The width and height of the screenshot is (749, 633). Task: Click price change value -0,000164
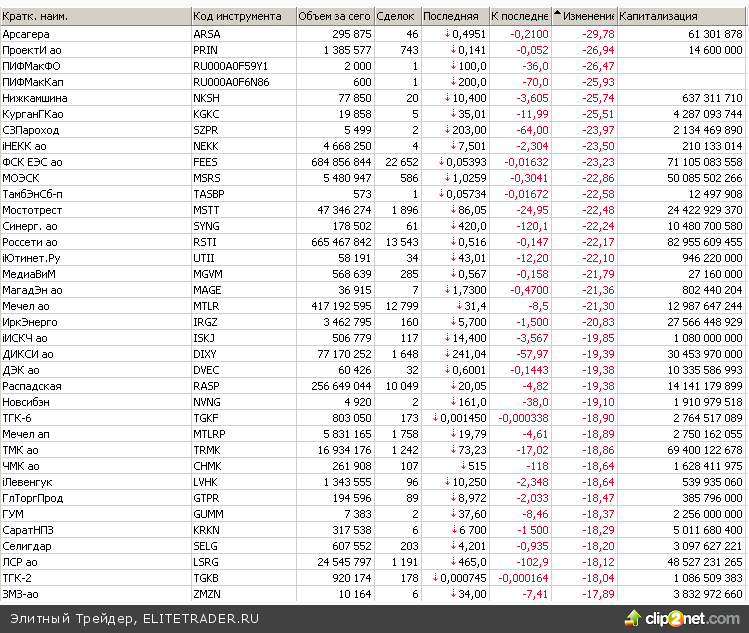point(524,579)
